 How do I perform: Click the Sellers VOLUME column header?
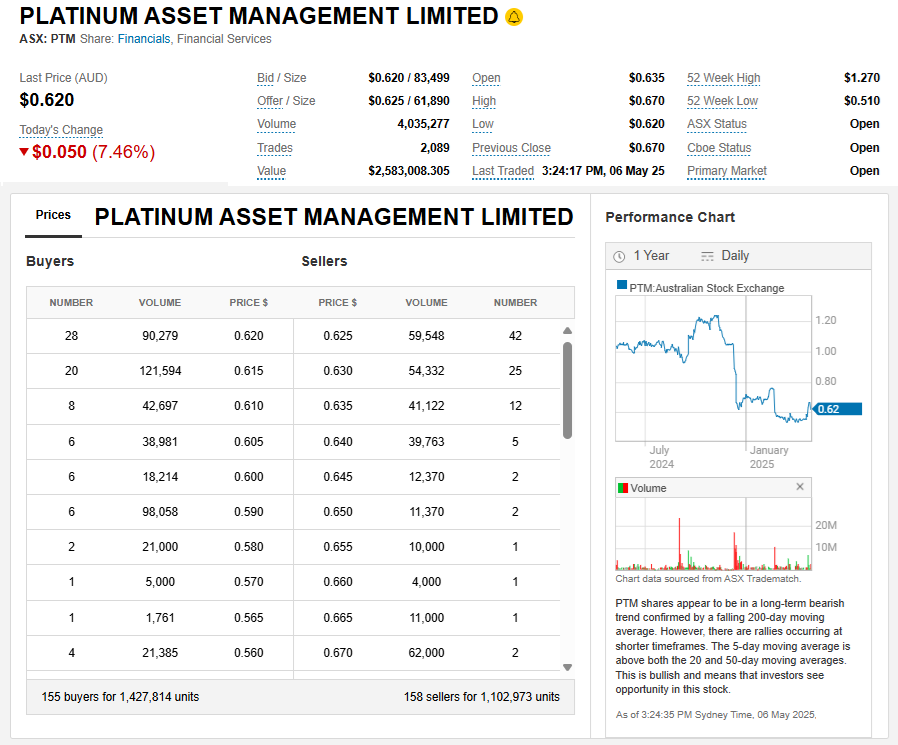pyautogui.click(x=426, y=302)
